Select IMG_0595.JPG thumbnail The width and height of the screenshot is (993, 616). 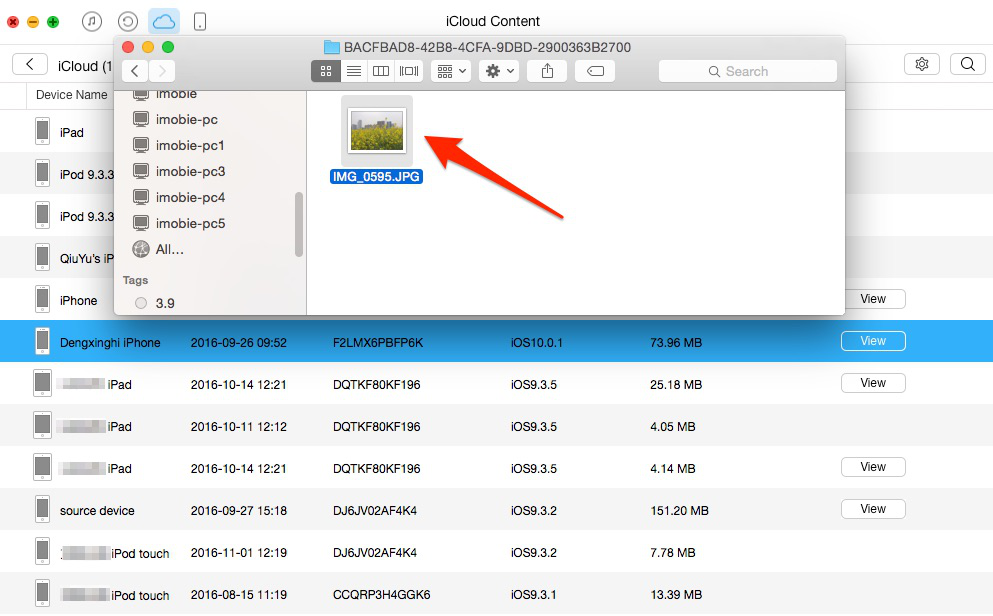click(377, 130)
